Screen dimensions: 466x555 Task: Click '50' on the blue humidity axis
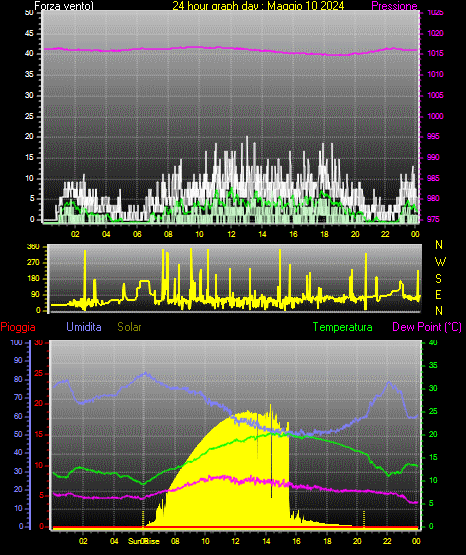coord(18,434)
